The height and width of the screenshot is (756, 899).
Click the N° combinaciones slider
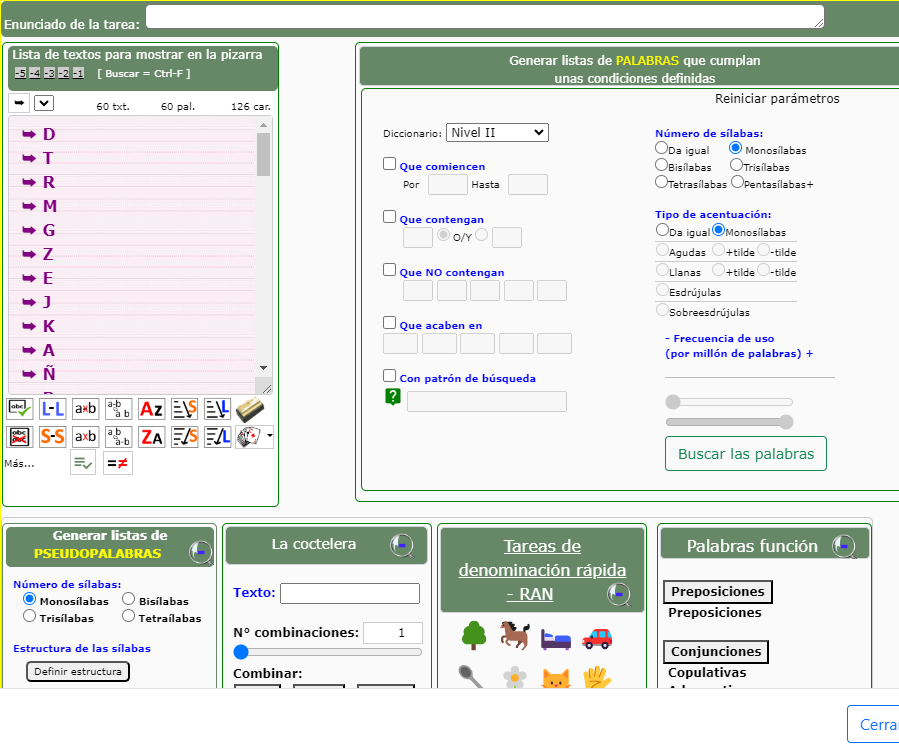point(327,652)
